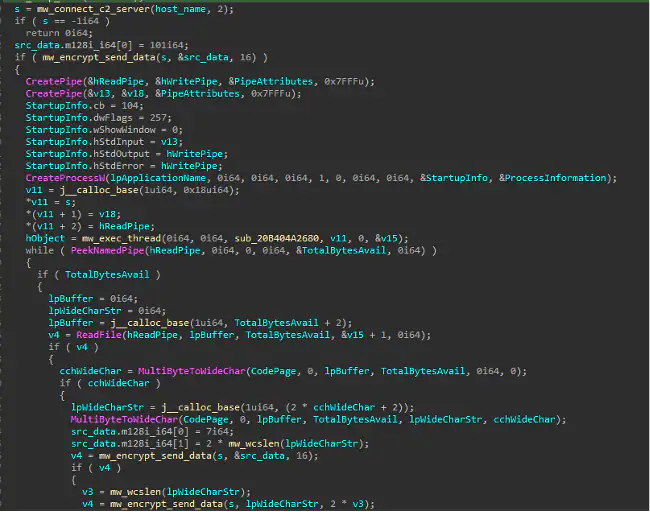Screen dimensions: 650x512
Task: Click the 'while' keyword of the loop
Action: [39, 250]
